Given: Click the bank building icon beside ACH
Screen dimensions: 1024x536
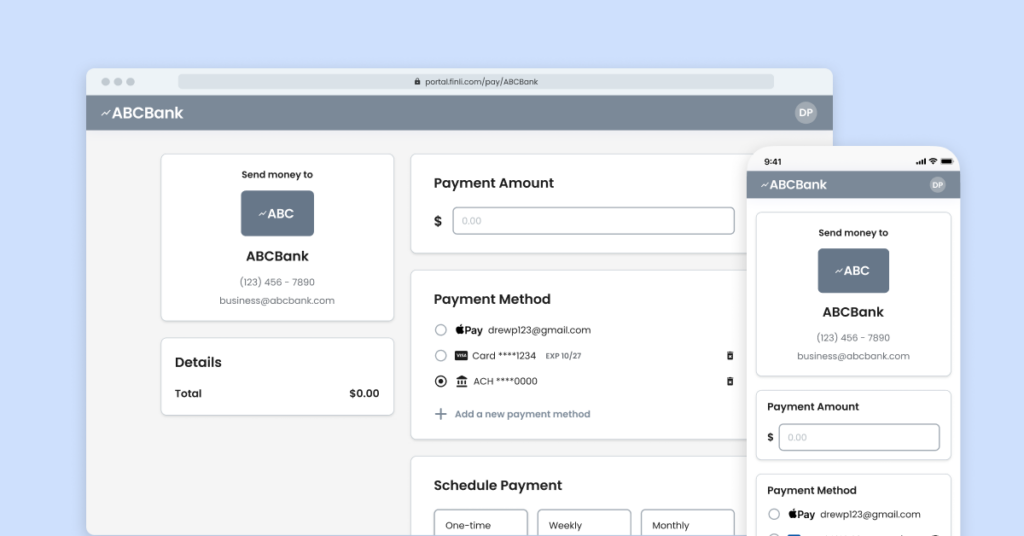Looking at the screenshot, I should [x=461, y=381].
